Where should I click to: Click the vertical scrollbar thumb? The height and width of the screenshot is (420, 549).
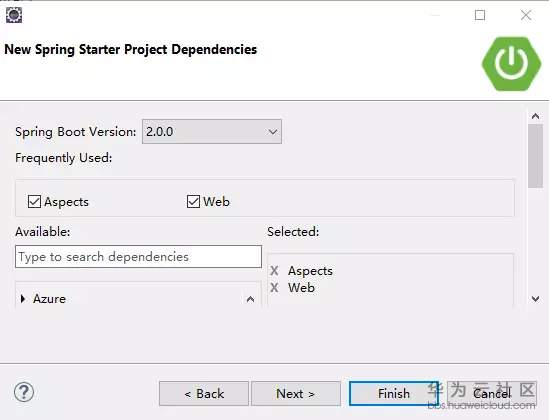coord(535,156)
